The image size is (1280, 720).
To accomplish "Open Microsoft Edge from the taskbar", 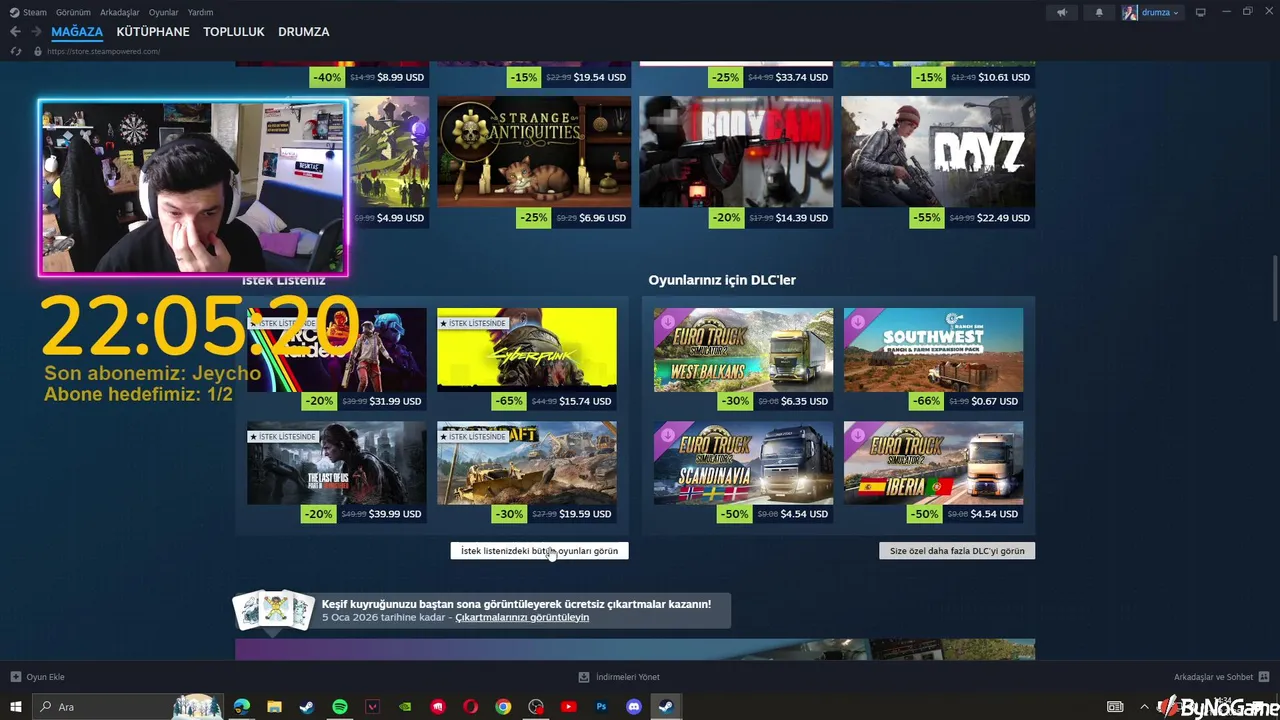I will (242, 707).
